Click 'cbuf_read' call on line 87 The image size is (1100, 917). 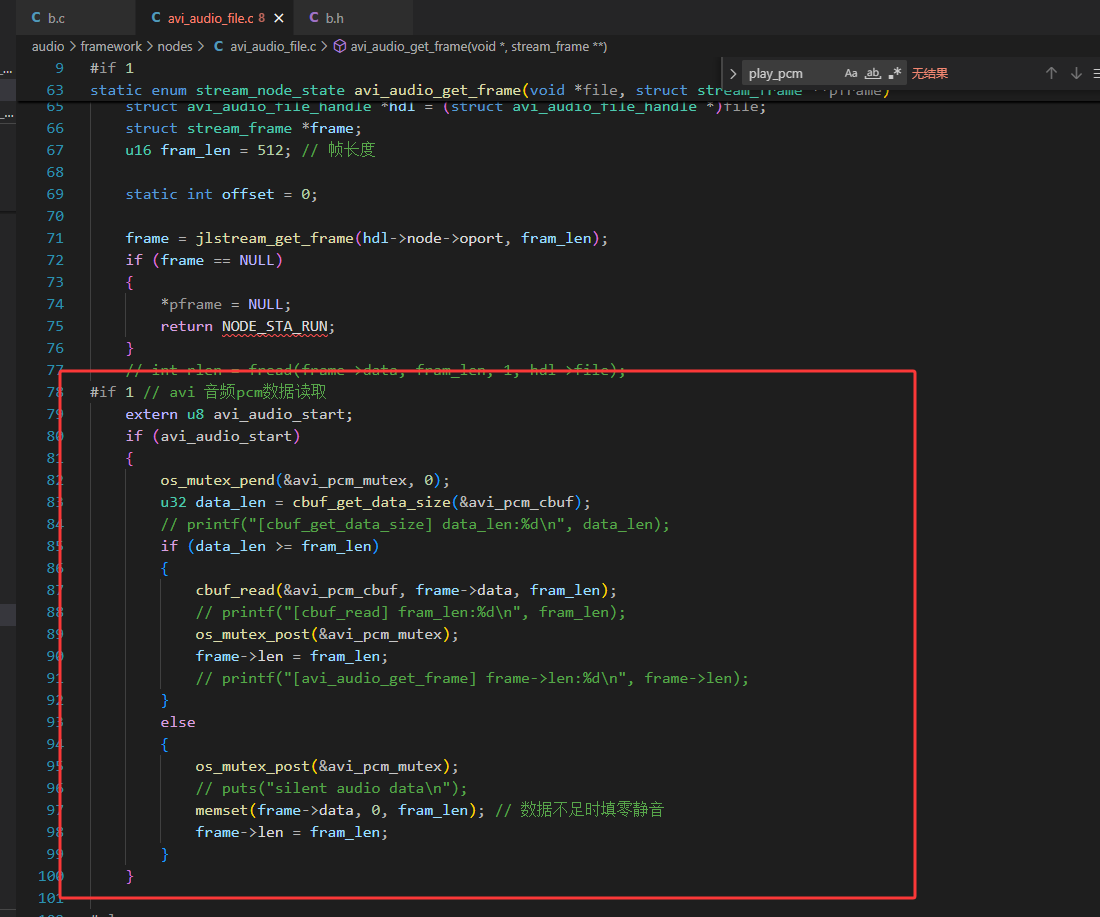[235, 590]
